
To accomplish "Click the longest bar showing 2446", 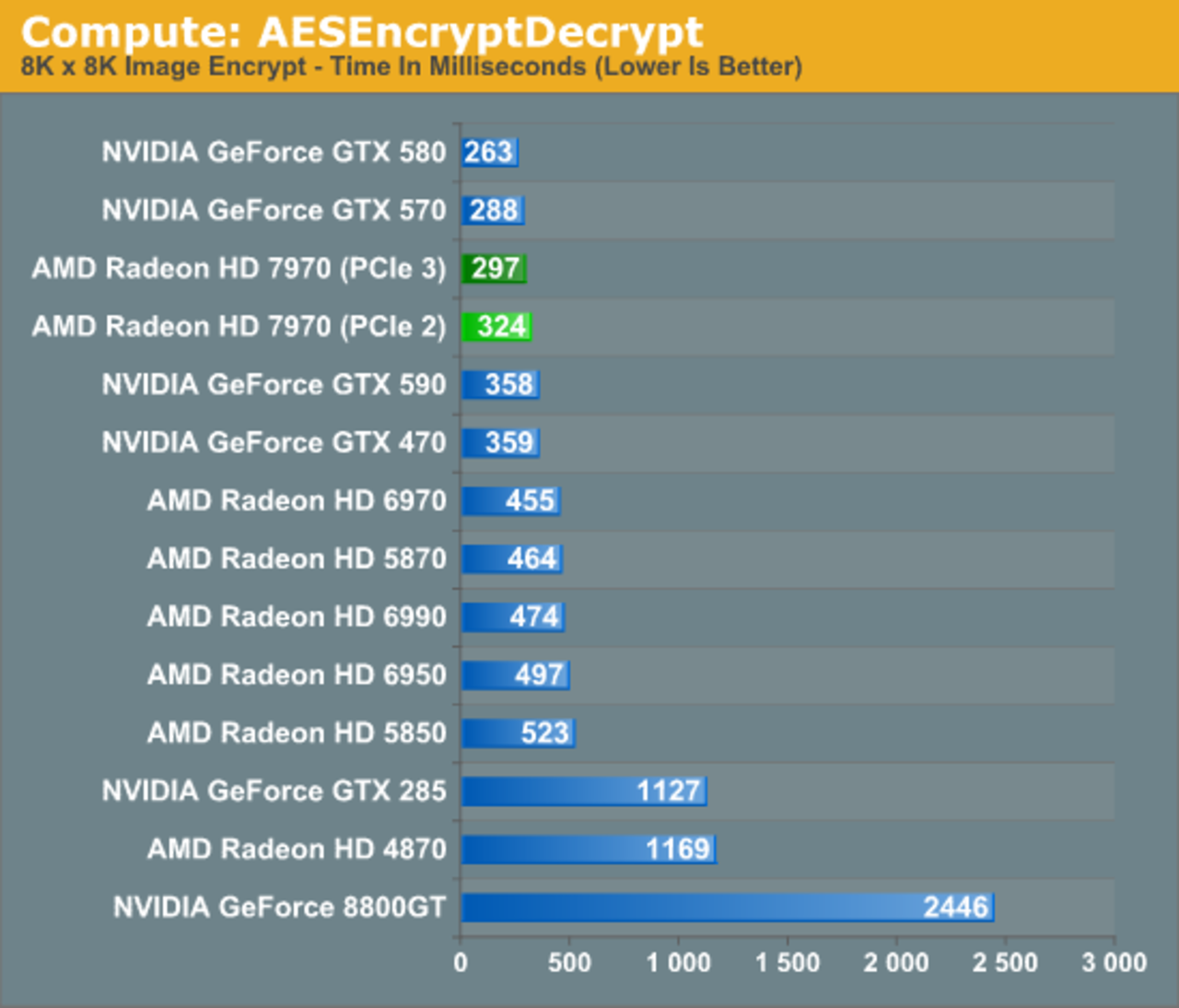I will tap(727, 907).
